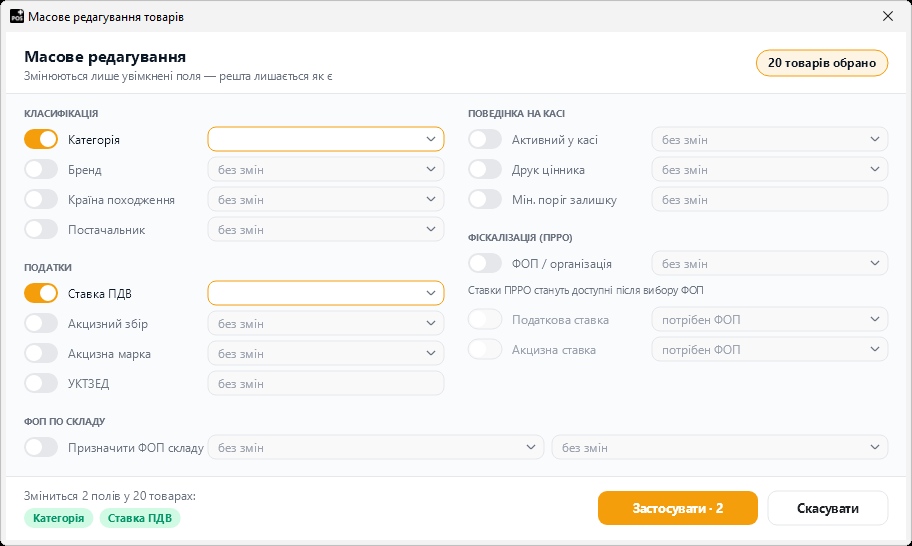Enable the Постачальник toggle
912x546 pixels.
41,230
